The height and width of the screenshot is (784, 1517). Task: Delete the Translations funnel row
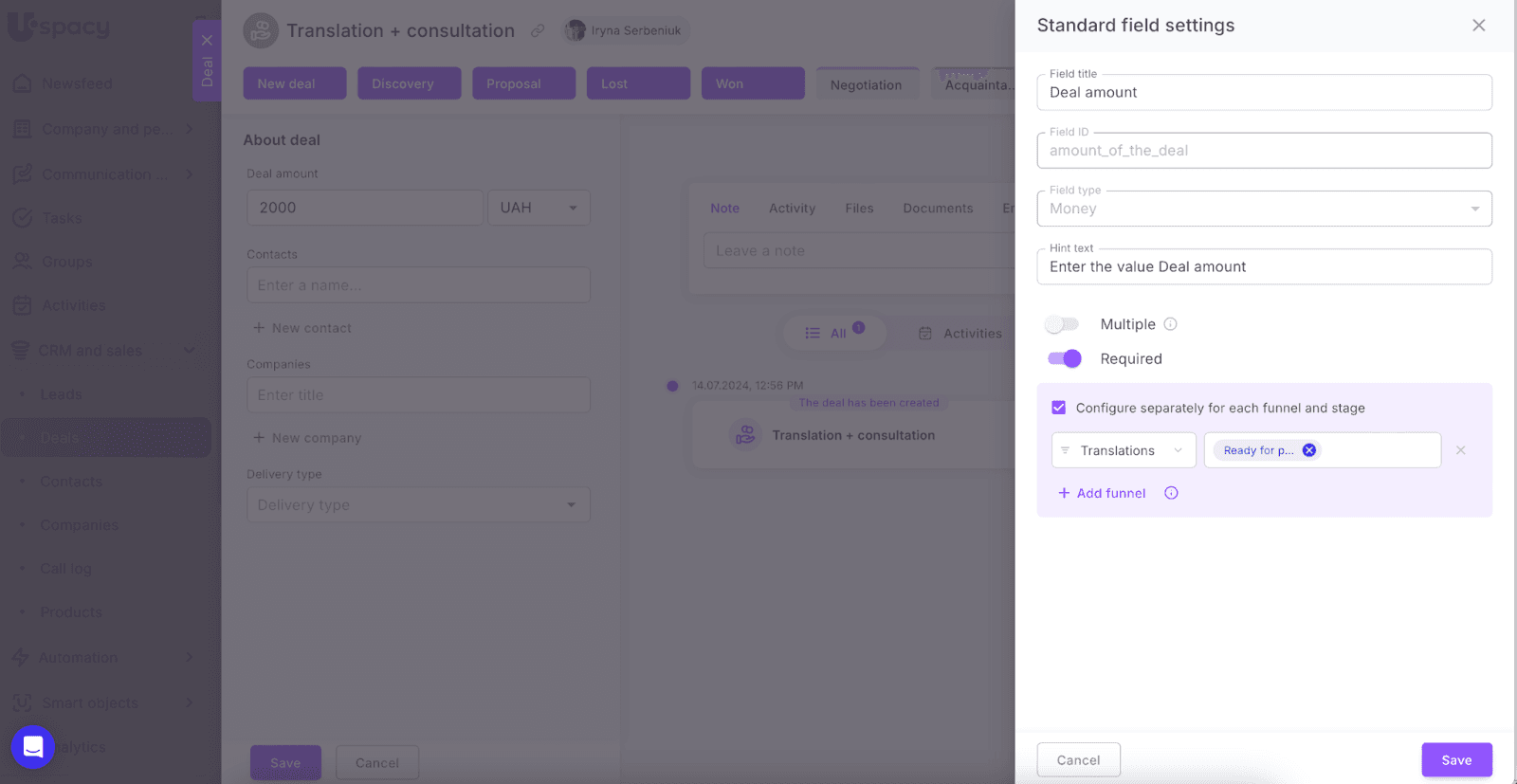point(1460,450)
